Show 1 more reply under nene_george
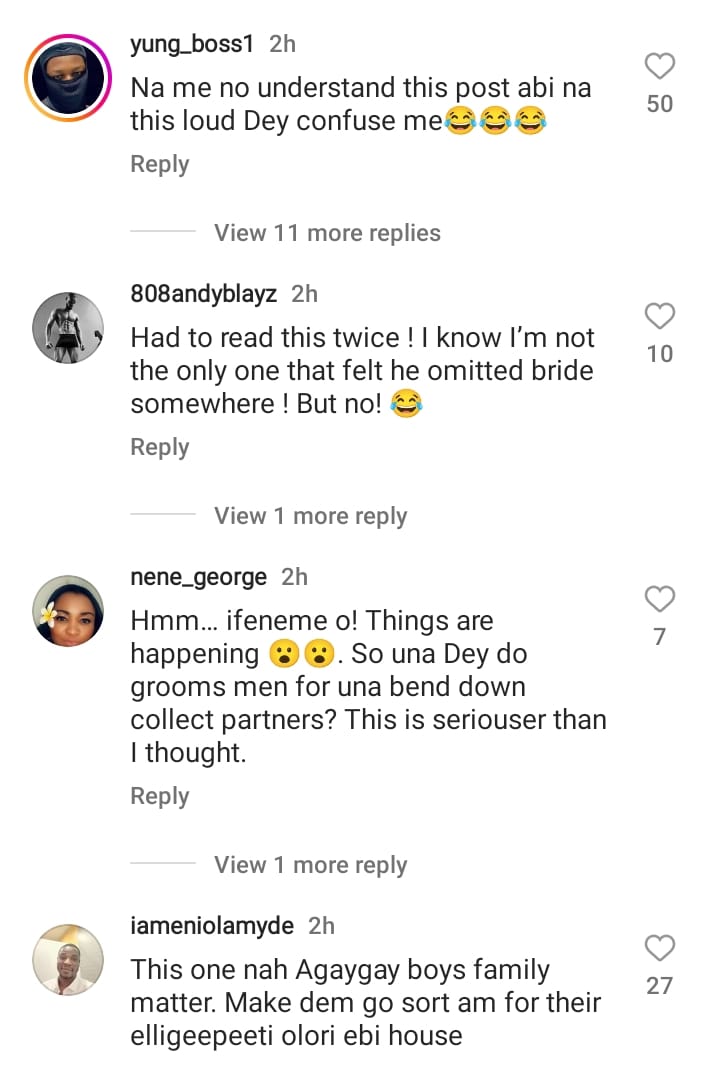 (310, 865)
